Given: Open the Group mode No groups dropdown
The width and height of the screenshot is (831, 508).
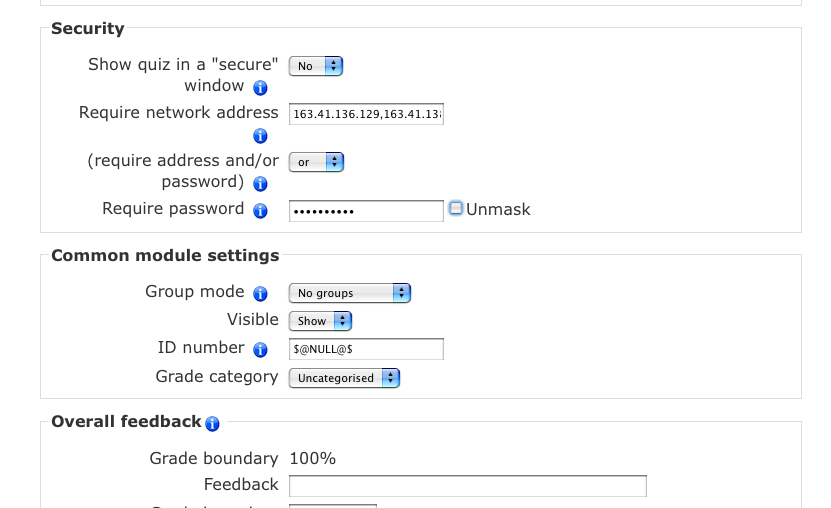Looking at the screenshot, I should [x=350, y=293].
